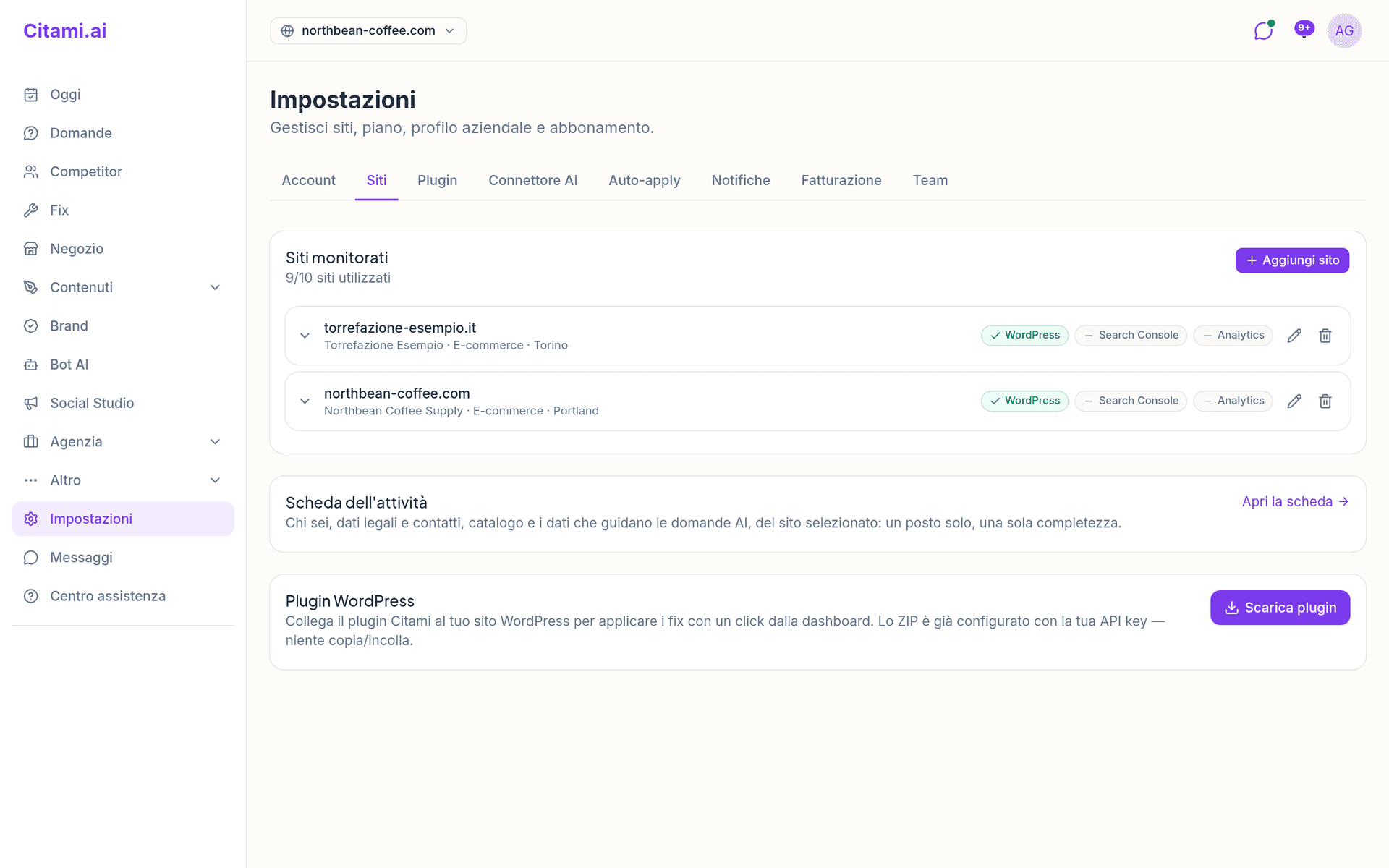Click Aggiungi sito button
Image resolution: width=1389 pixels, height=868 pixels.
click(1292, 260)
